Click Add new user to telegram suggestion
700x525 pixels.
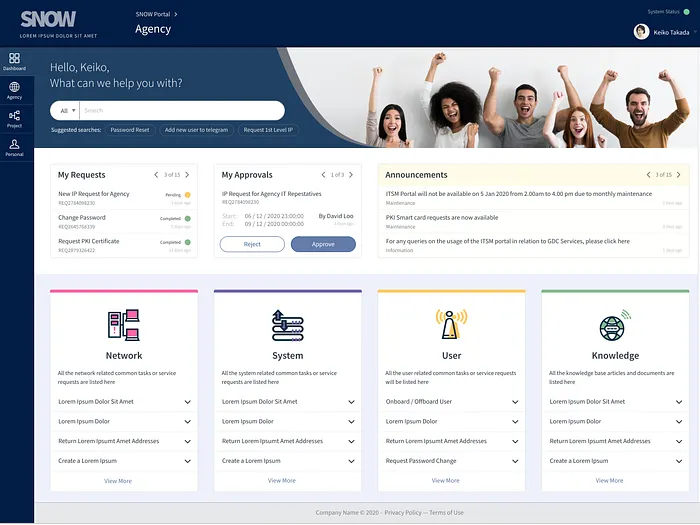point(196,130)
